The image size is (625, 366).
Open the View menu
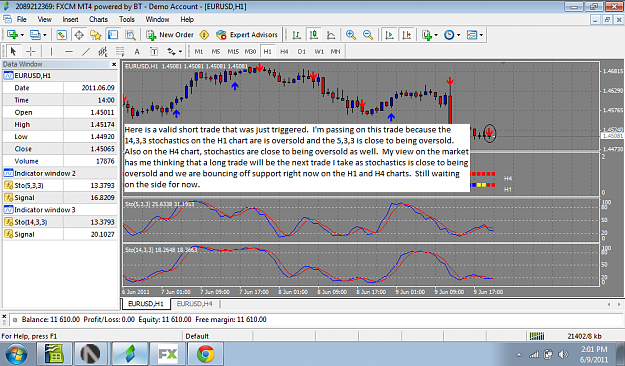(44, 19)
